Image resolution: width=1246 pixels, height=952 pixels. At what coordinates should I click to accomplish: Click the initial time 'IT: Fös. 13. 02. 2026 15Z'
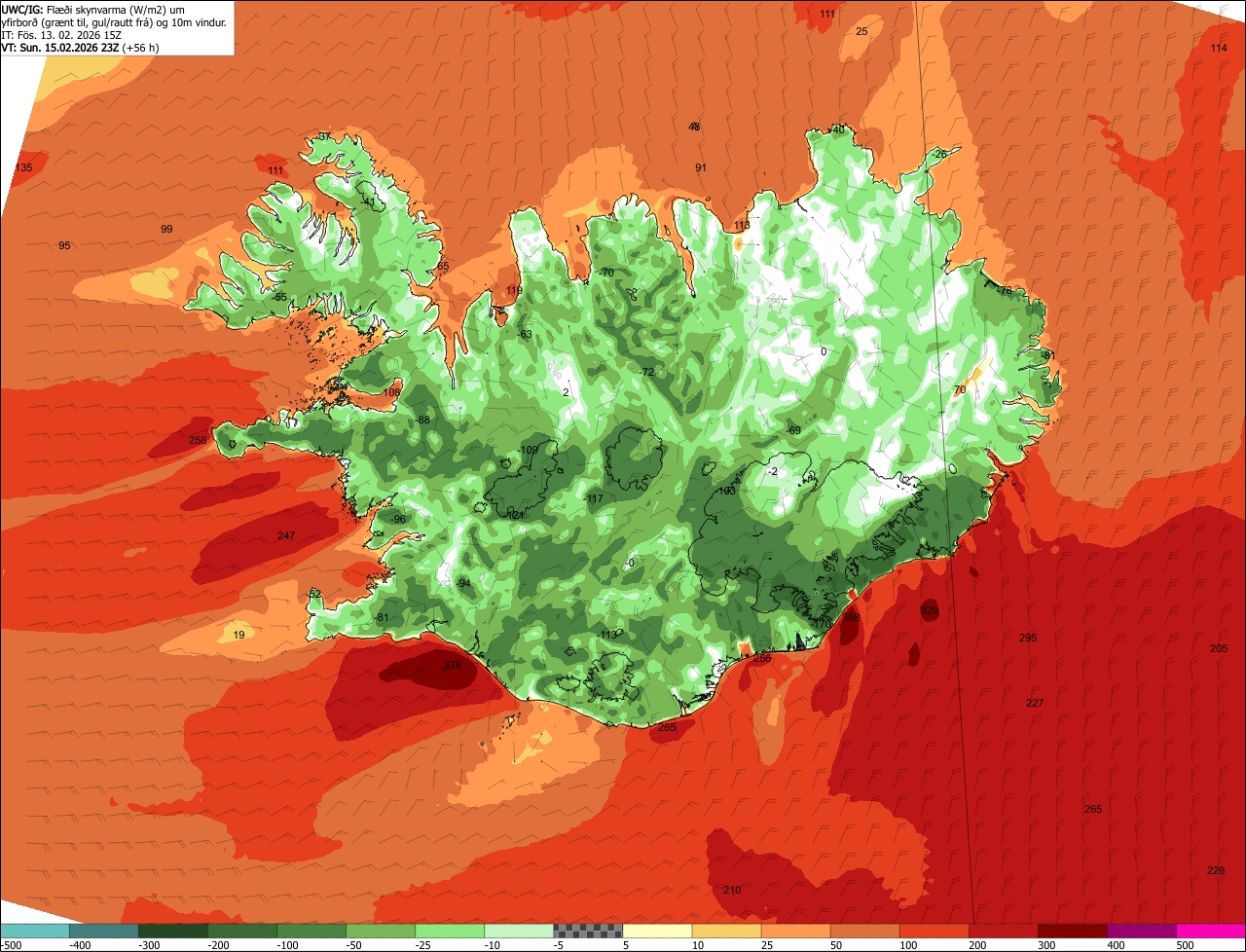(62, 35)
